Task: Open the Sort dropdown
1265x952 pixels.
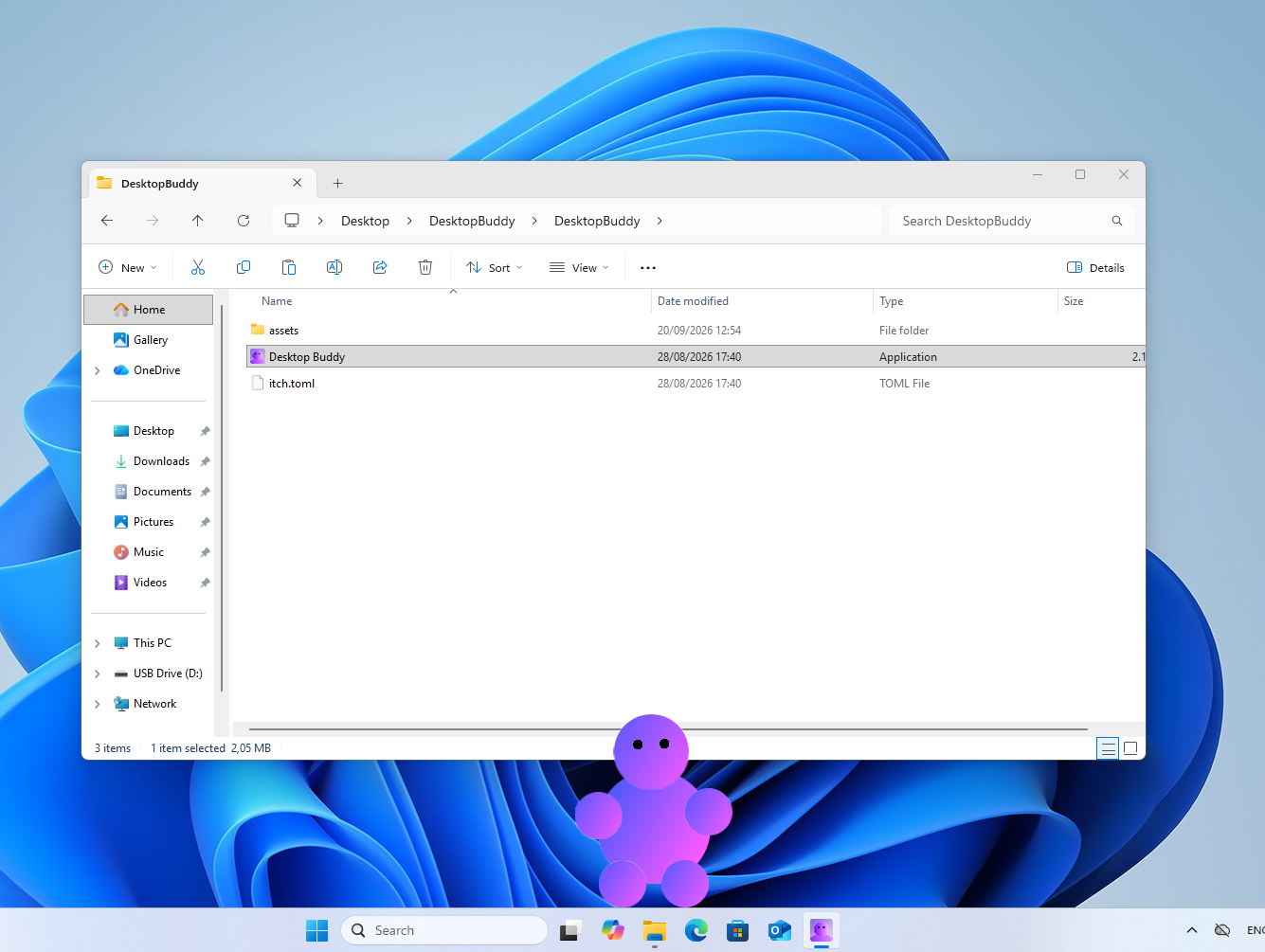Action: tap(495, 268)
